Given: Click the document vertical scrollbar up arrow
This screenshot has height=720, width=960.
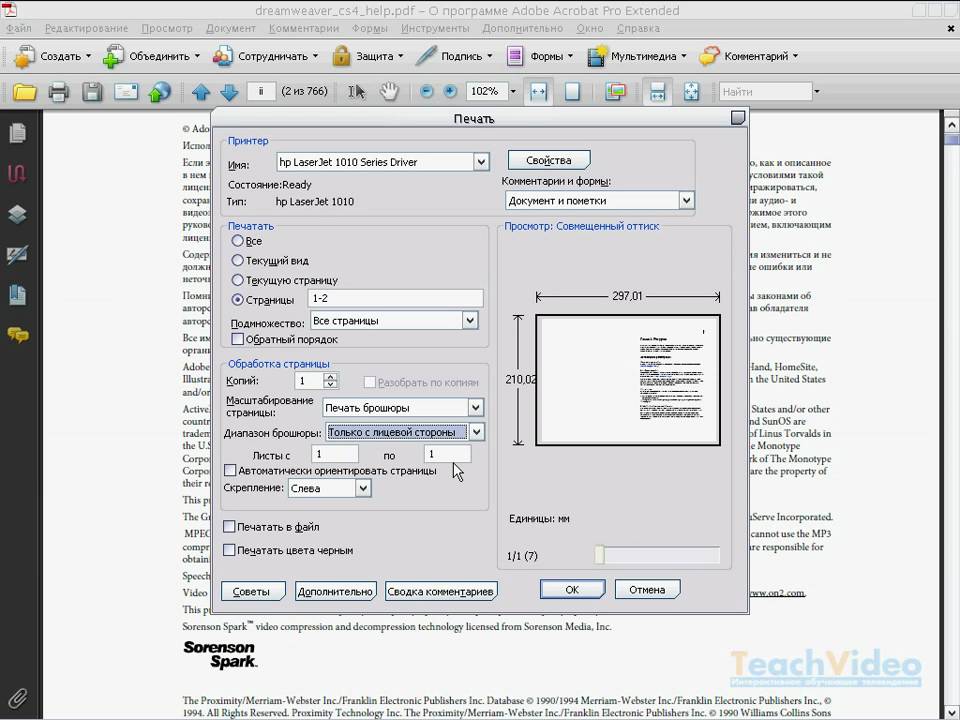Looking at the screenshot, I should pos(951,126).
